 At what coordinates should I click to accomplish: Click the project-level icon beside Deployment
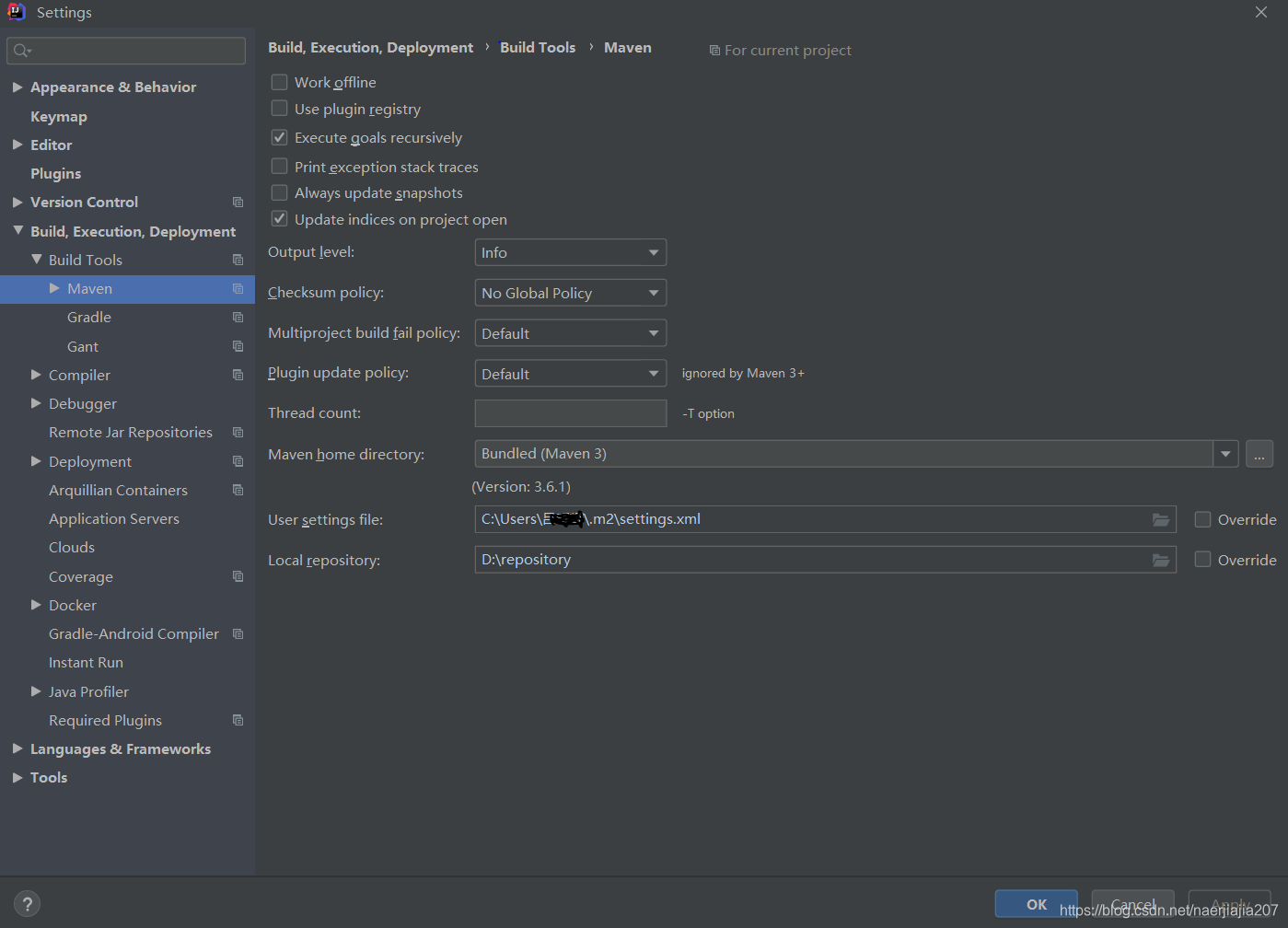point(238,461)
